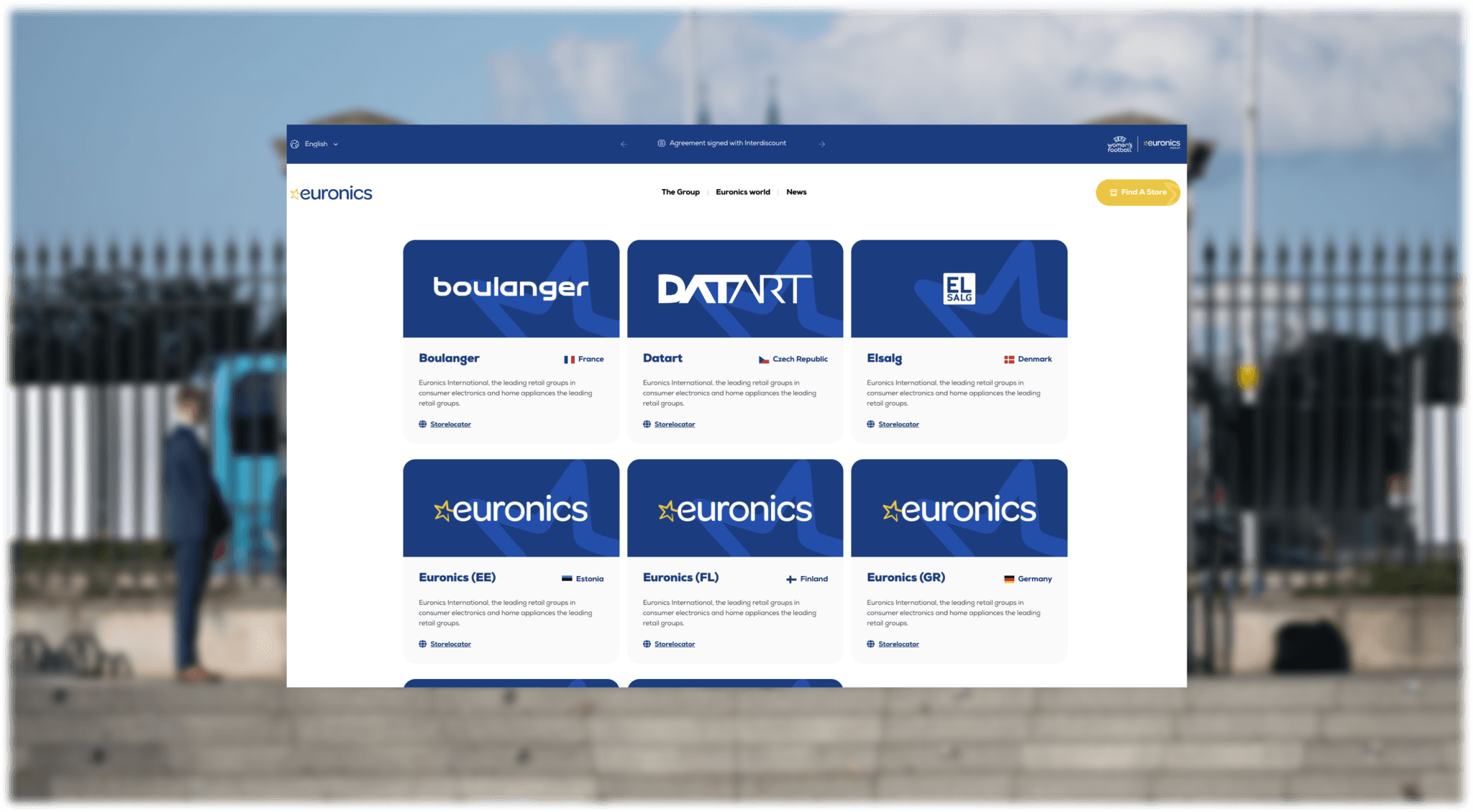The image size is (1473, 812).
Task: Click the Elsalg card title
Action: coord(884,358)
